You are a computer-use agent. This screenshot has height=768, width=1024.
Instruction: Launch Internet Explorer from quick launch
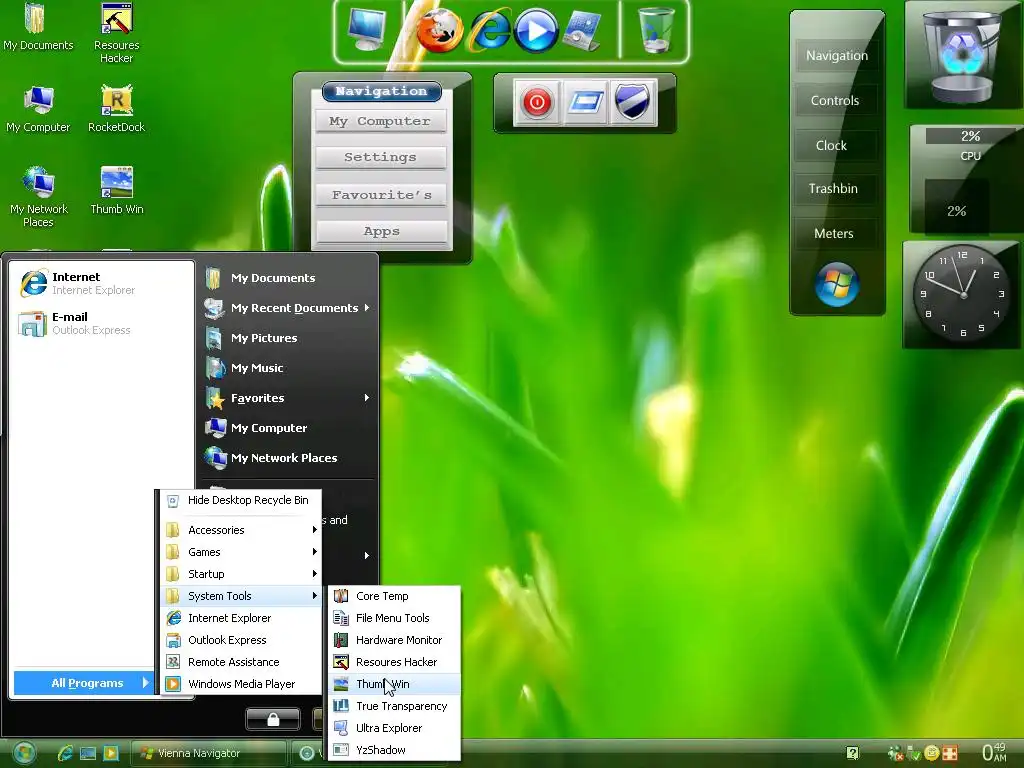point(65,753)
